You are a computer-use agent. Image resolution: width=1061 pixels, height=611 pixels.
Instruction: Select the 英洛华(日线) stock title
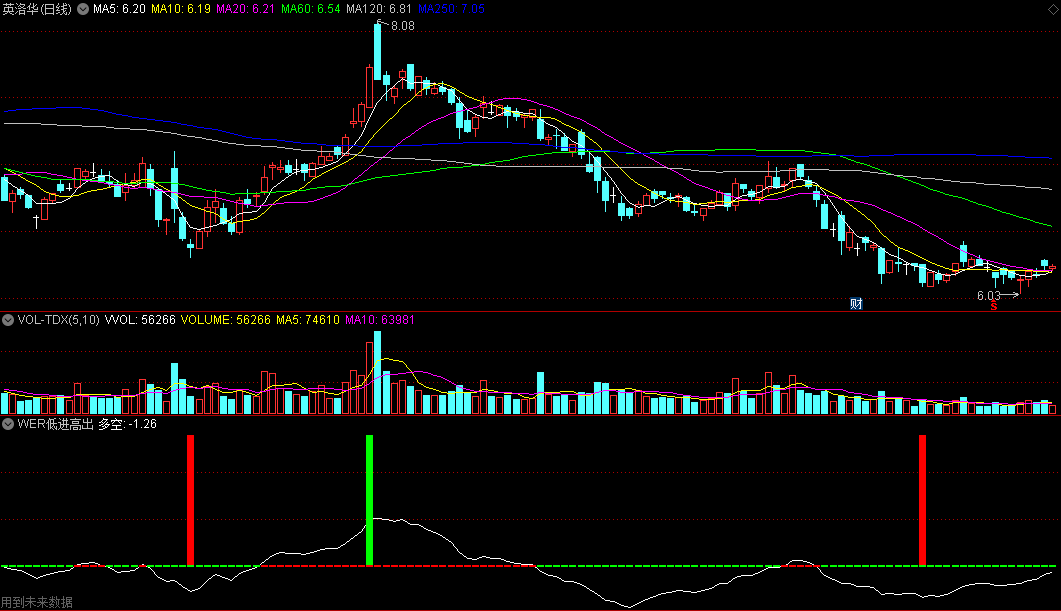pyautogui.click(x=37, y=9)
